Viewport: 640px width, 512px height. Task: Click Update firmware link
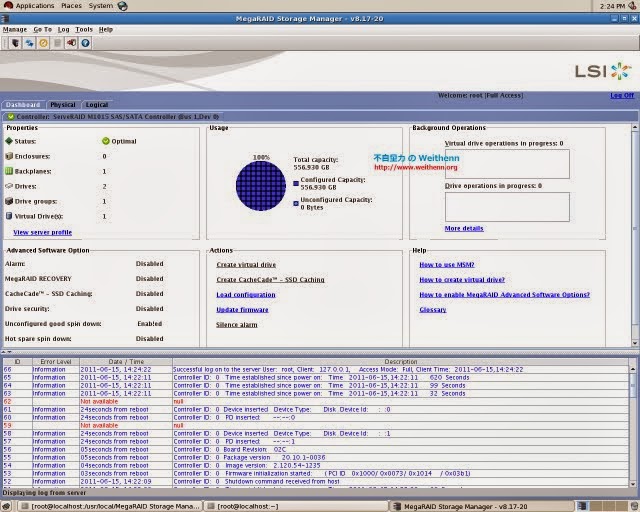pos(242,310)
